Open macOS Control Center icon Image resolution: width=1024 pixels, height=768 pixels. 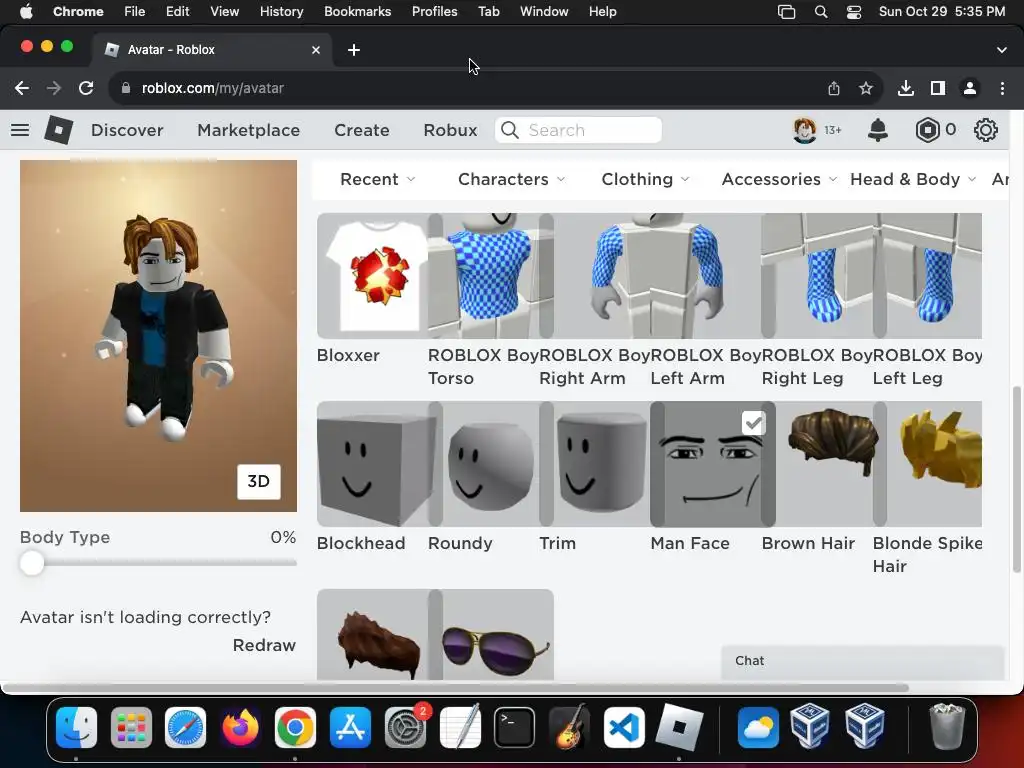click(854, 12)
